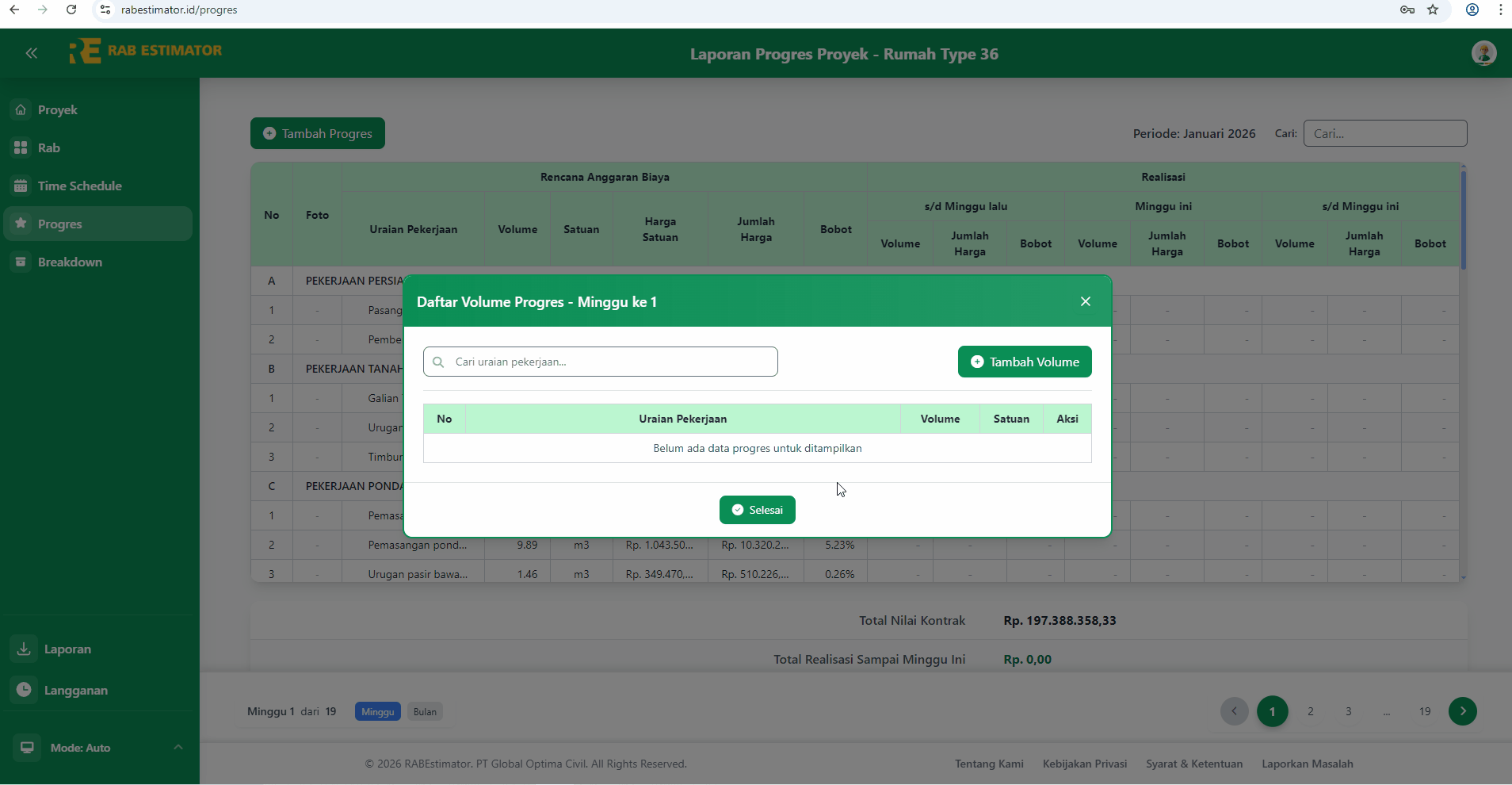The width and height of the screenshot is (1512, 785).
Task: Click the Tambah Volume button
Action: point(1024,362)
